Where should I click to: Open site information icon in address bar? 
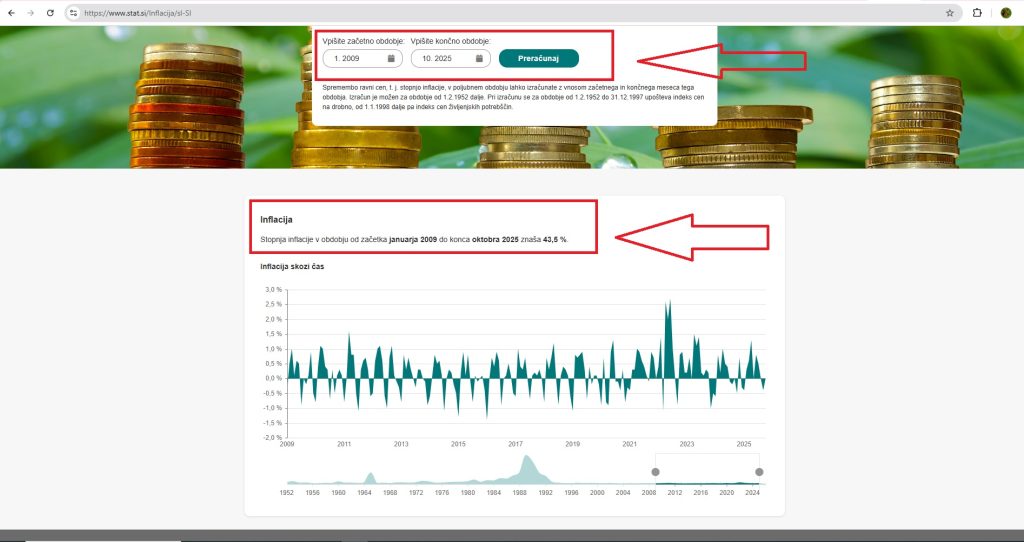point(73,13)
